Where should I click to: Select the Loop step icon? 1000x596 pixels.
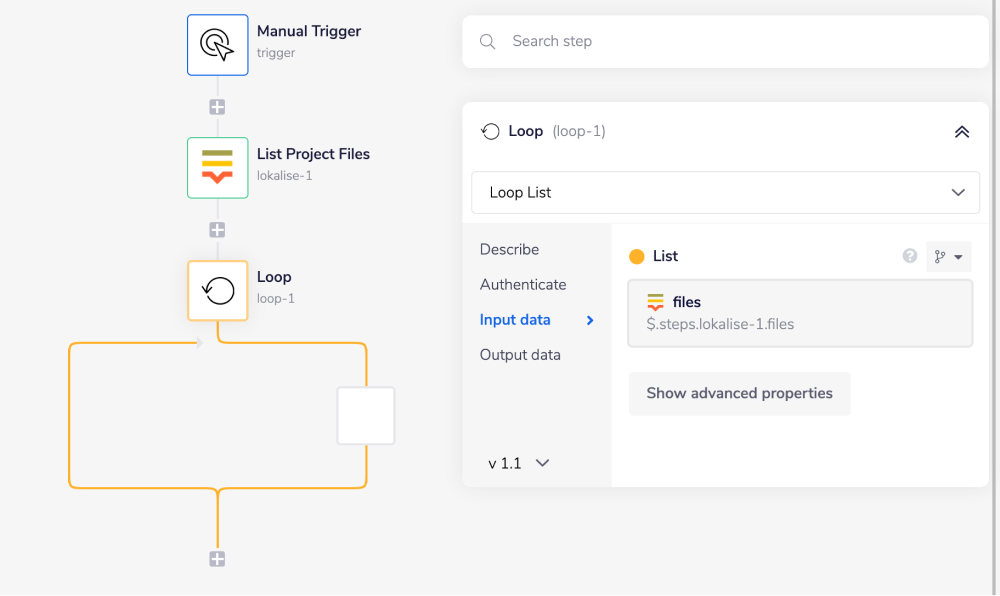pos(217,291)
